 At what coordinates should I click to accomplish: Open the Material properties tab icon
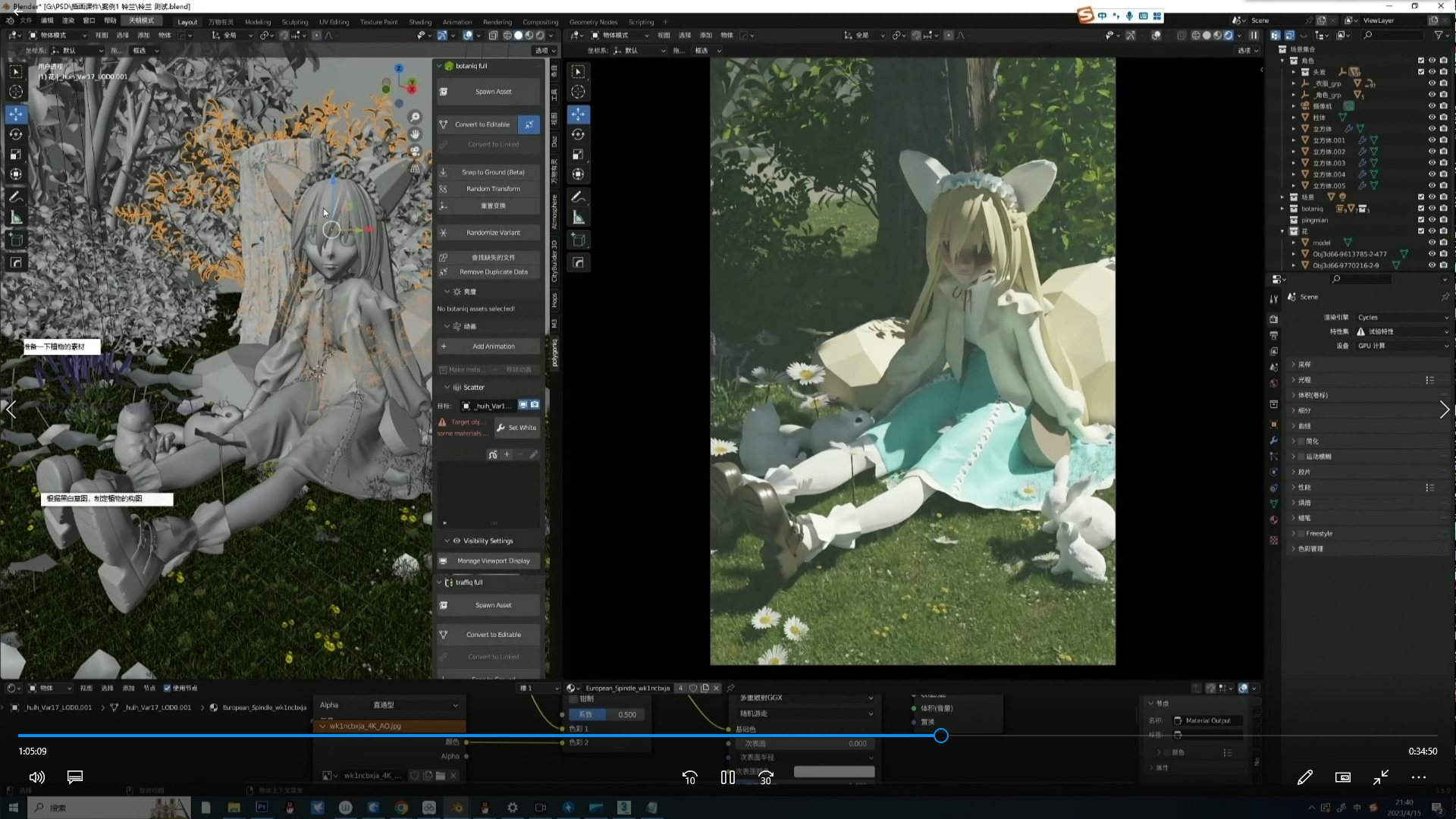1274,519
